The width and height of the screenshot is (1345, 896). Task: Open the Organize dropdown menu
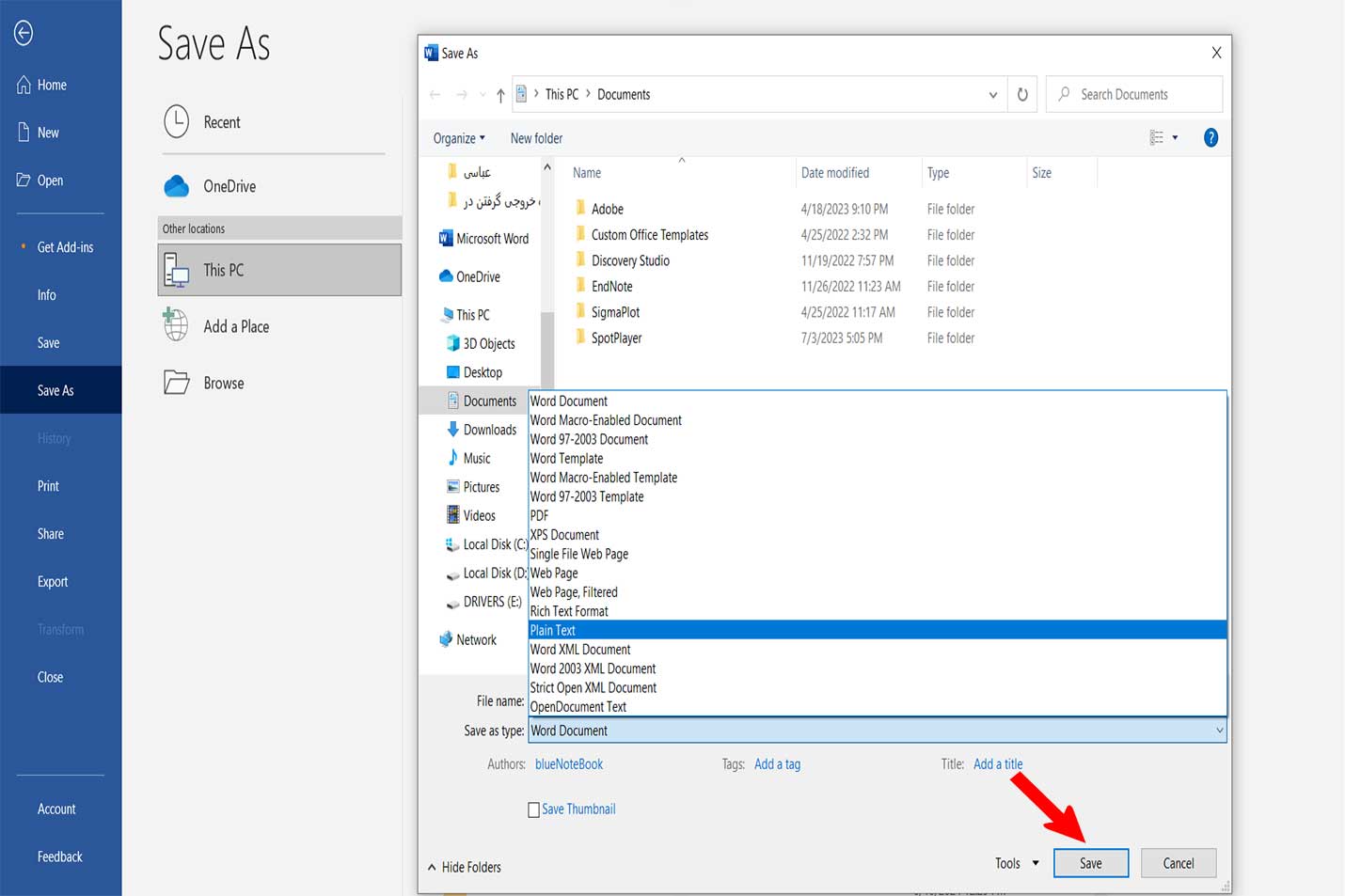click(459, 138)
